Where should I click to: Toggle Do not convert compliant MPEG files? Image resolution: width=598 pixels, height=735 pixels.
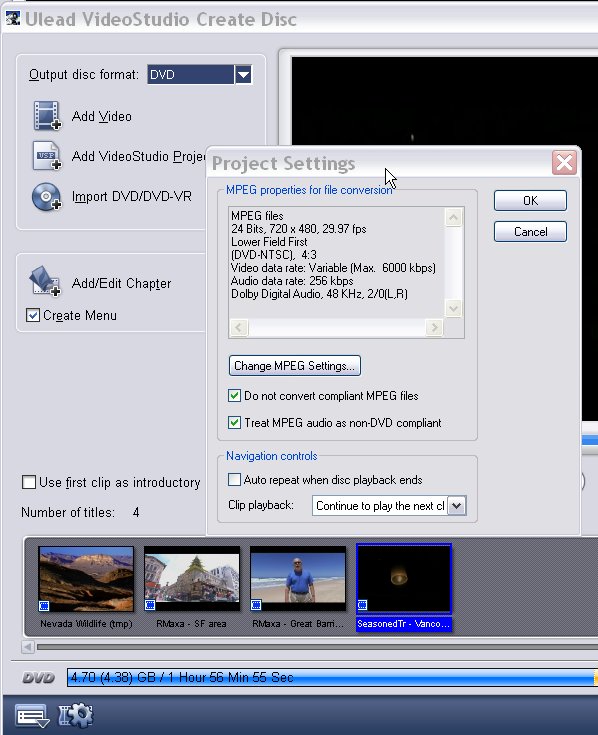point(234,396)
